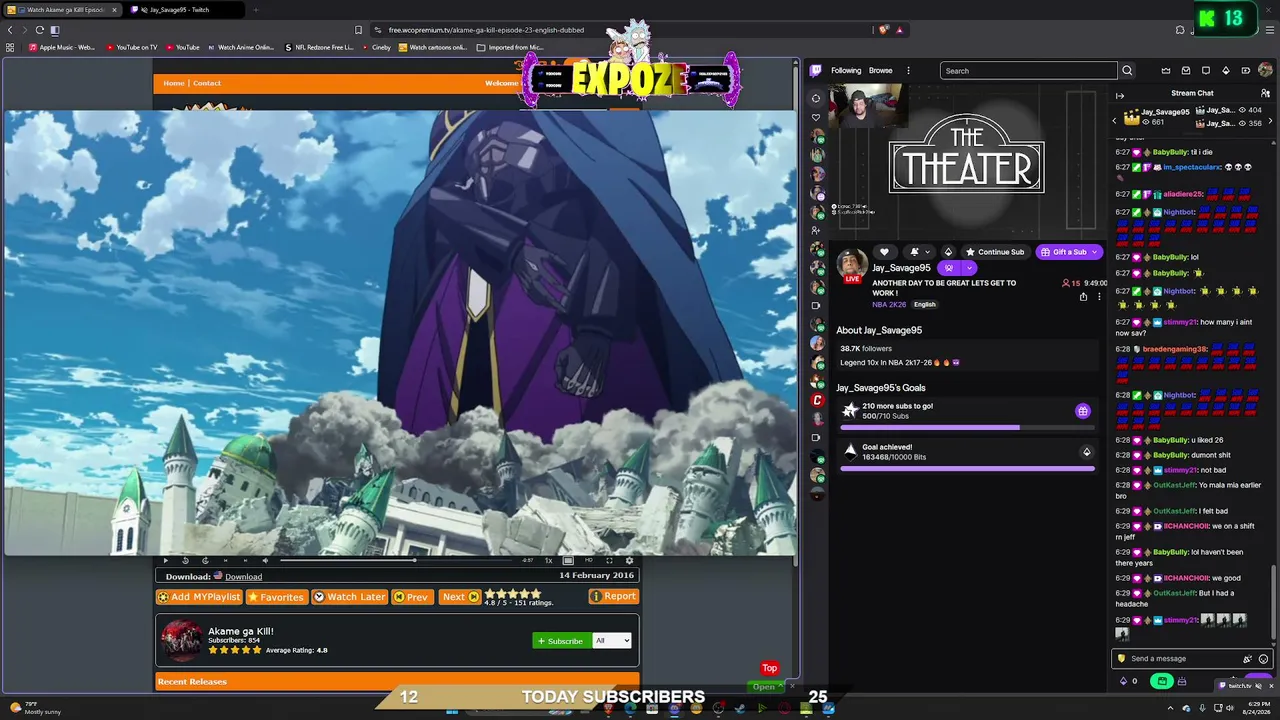Click the Twitch Search field

(1028, 71)
